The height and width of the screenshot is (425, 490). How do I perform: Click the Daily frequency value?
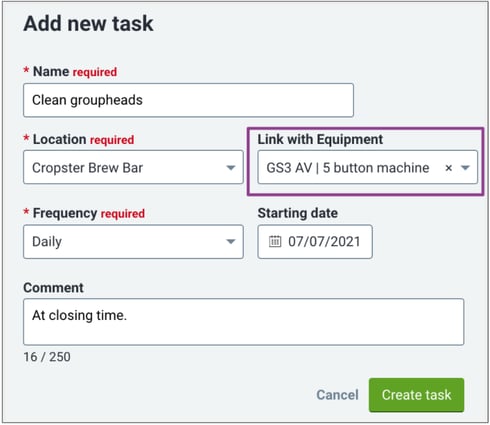click(x=47, y=242)
